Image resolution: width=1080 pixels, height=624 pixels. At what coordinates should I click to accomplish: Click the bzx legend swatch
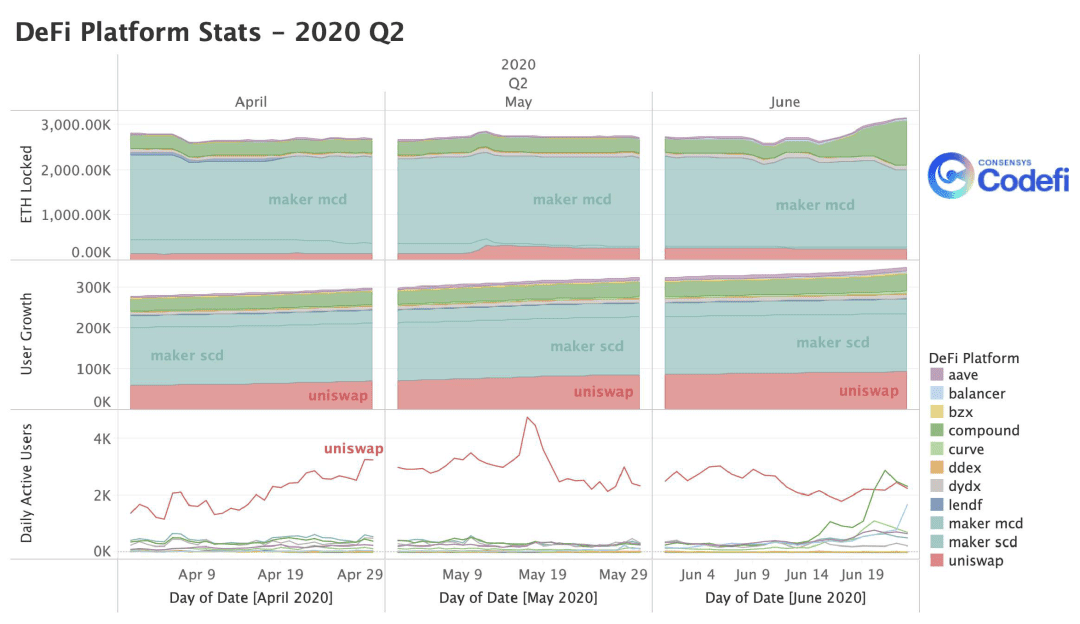tap(937, 412)
